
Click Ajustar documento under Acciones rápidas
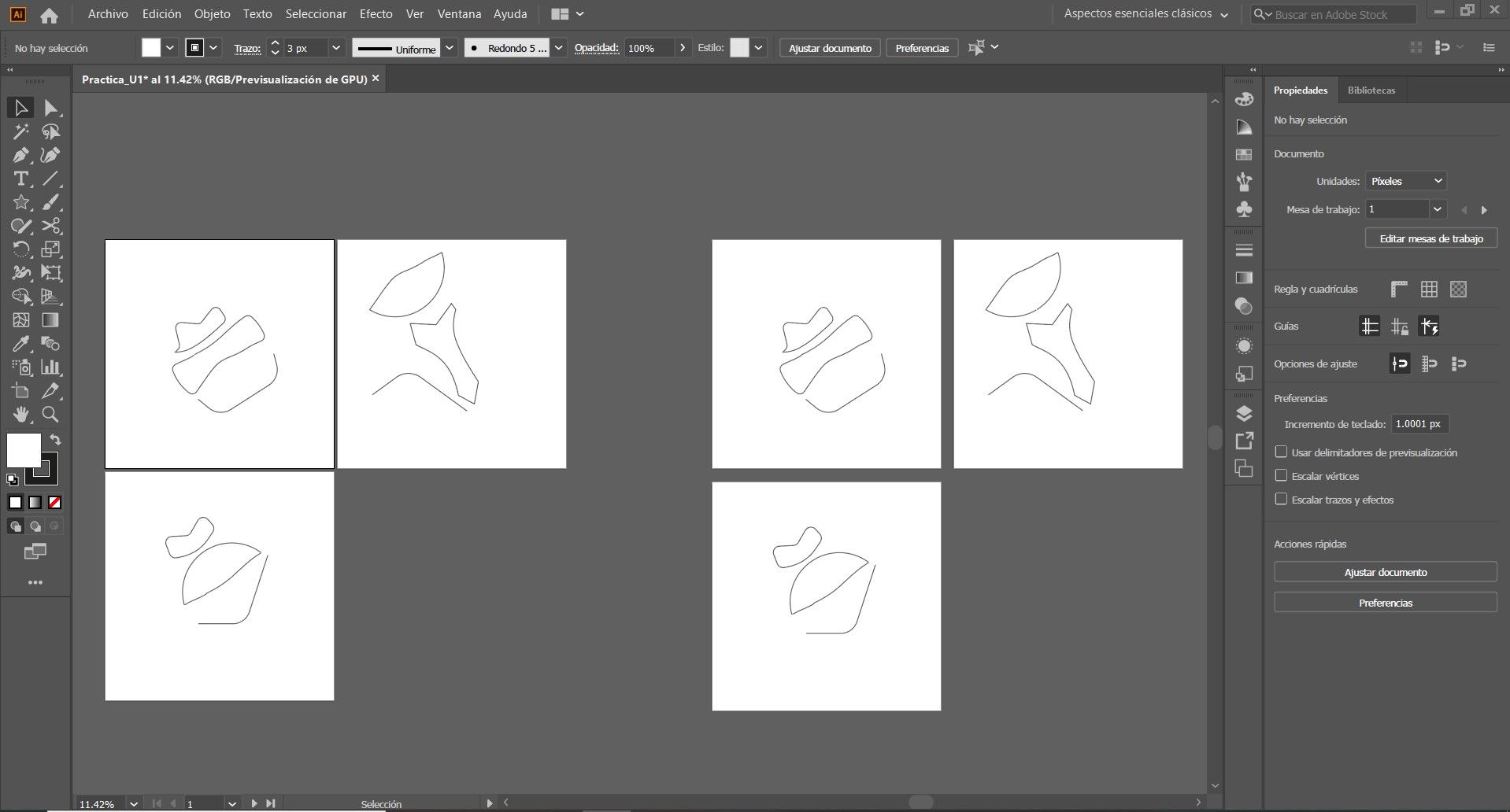(1385, 572)
